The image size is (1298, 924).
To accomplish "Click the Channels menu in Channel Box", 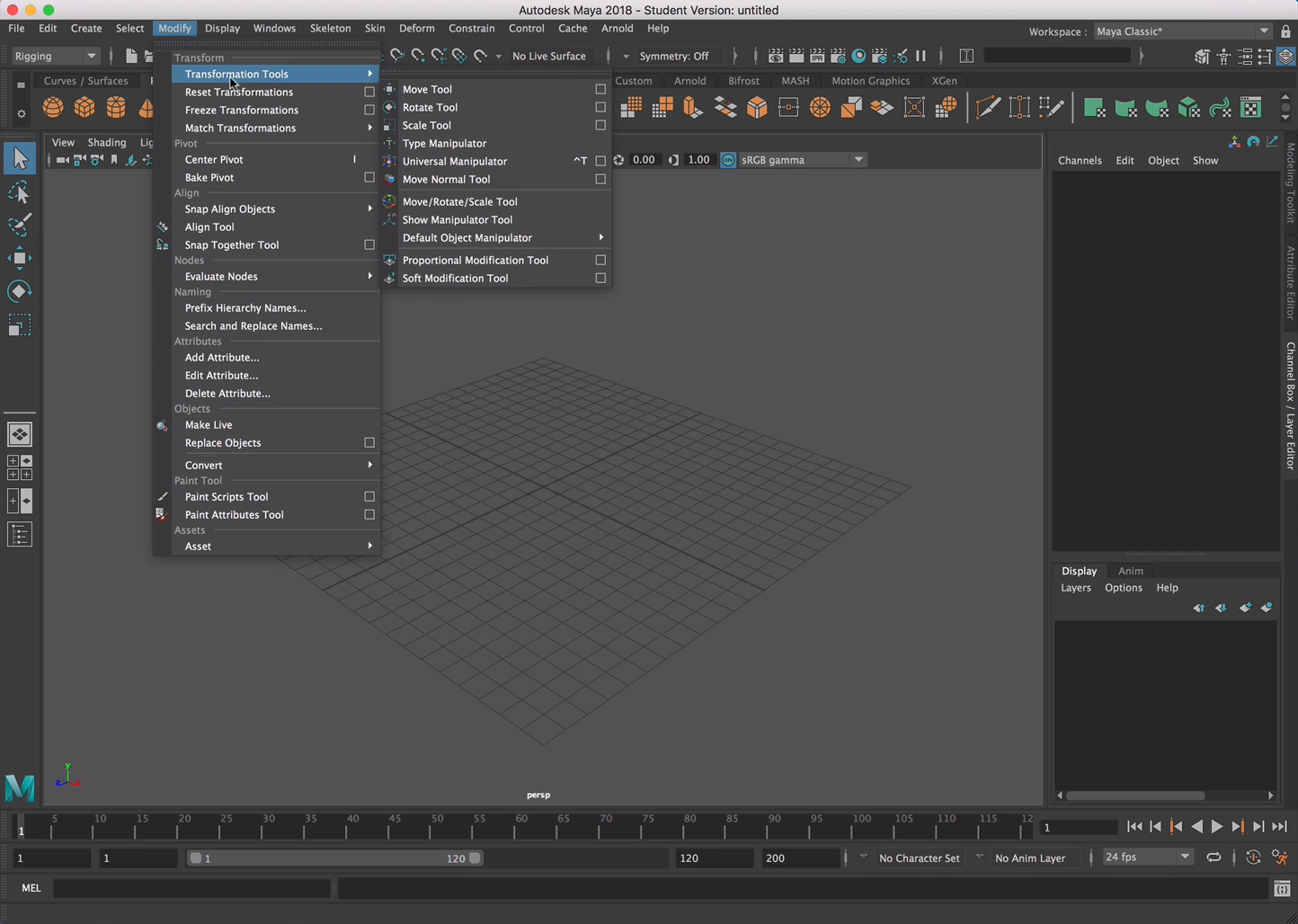I will tap(1080, 160).
